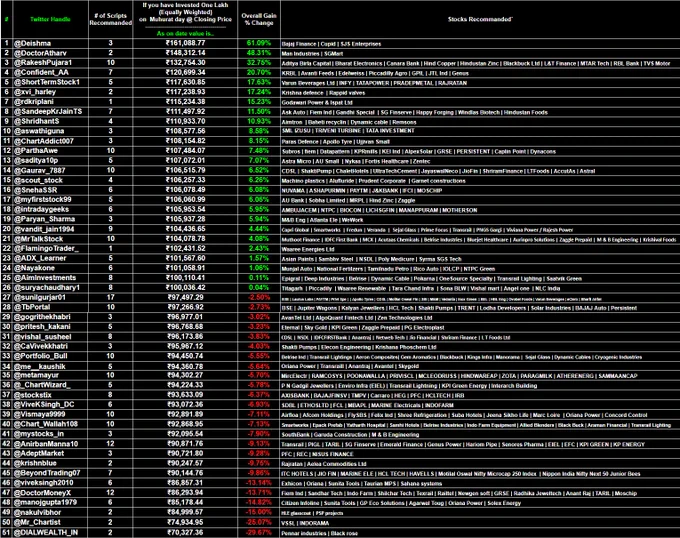Click the @ParthaAwe handle
Image resolution: width=680 pixels, height=538 pixels.
click(50, 151)
